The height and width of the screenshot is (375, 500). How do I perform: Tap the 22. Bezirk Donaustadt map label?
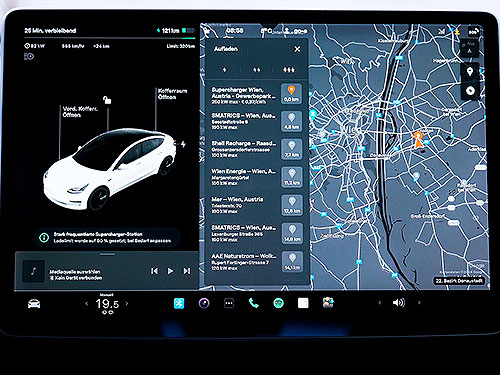[459, 281]
